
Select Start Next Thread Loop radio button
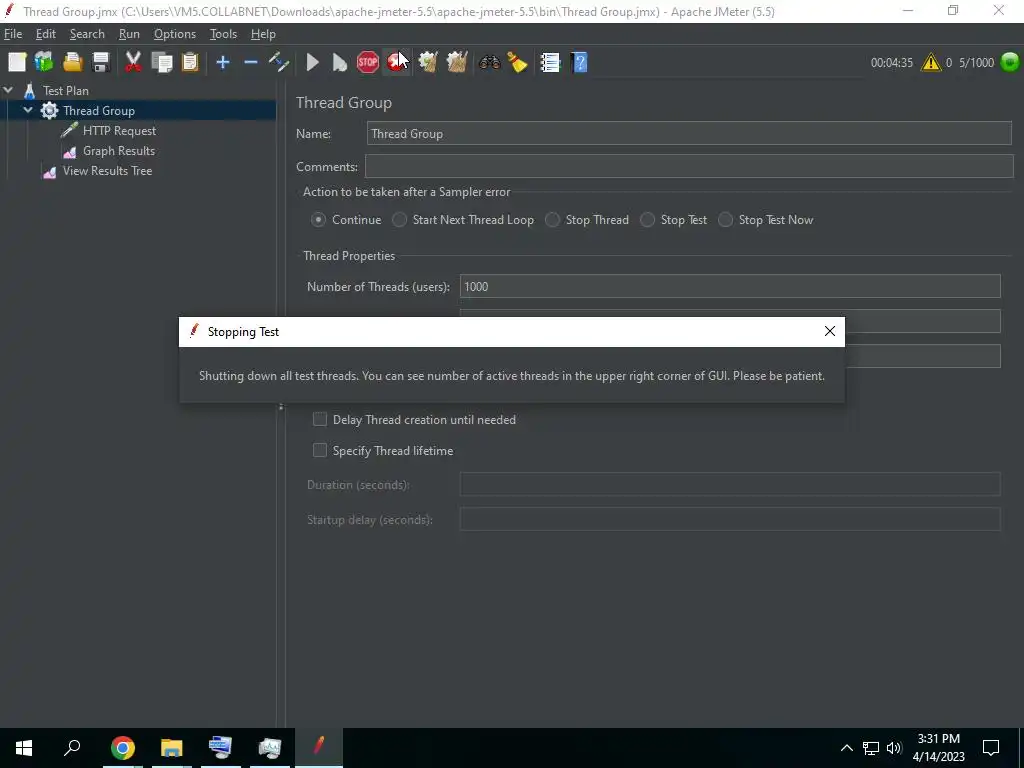[x=399, y=220]
